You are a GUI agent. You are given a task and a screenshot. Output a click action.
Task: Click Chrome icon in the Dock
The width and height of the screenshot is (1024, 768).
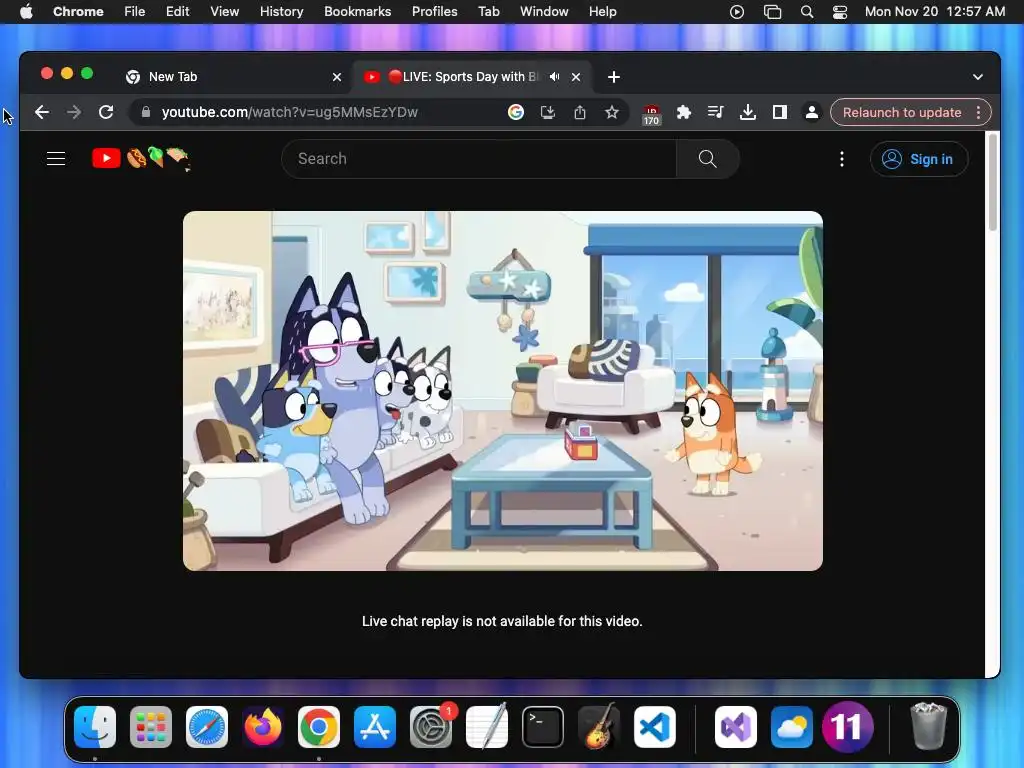click(319, 727)
